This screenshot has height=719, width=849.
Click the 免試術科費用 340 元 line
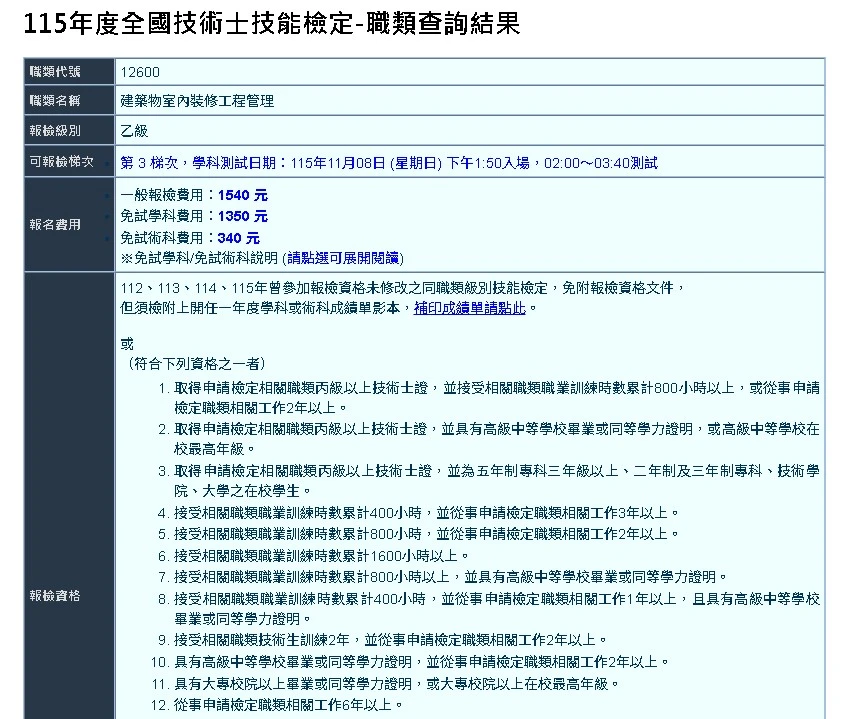coord(190,238)
